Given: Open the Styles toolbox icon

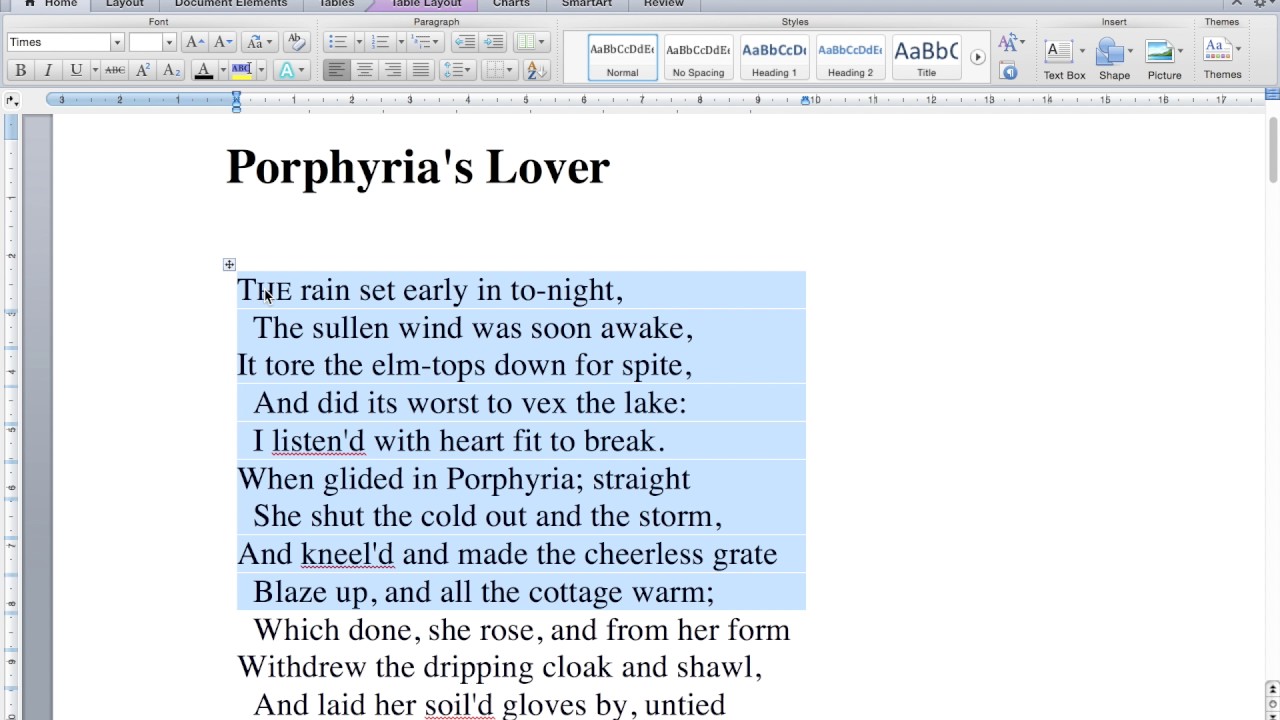Looking at the screenshot, I should [x=1009, y=72].
